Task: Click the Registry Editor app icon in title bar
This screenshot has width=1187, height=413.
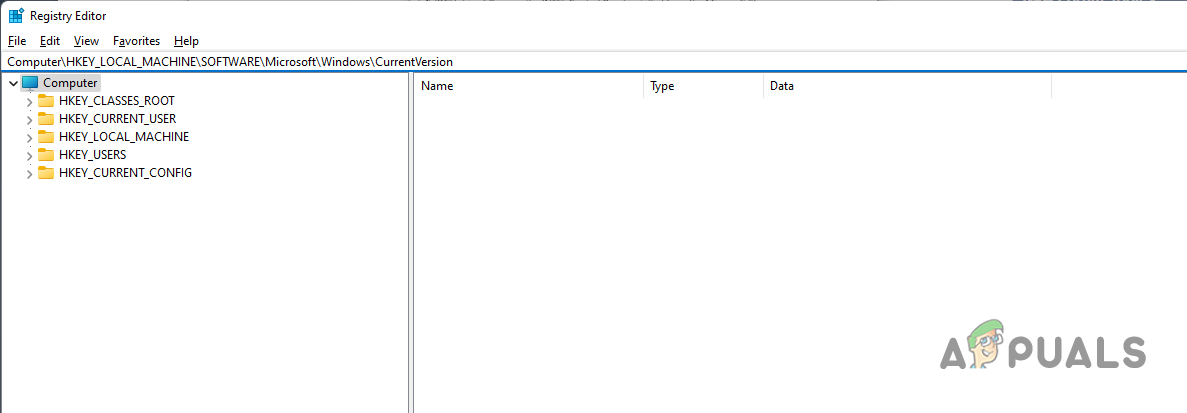Action: coord(15,16)
